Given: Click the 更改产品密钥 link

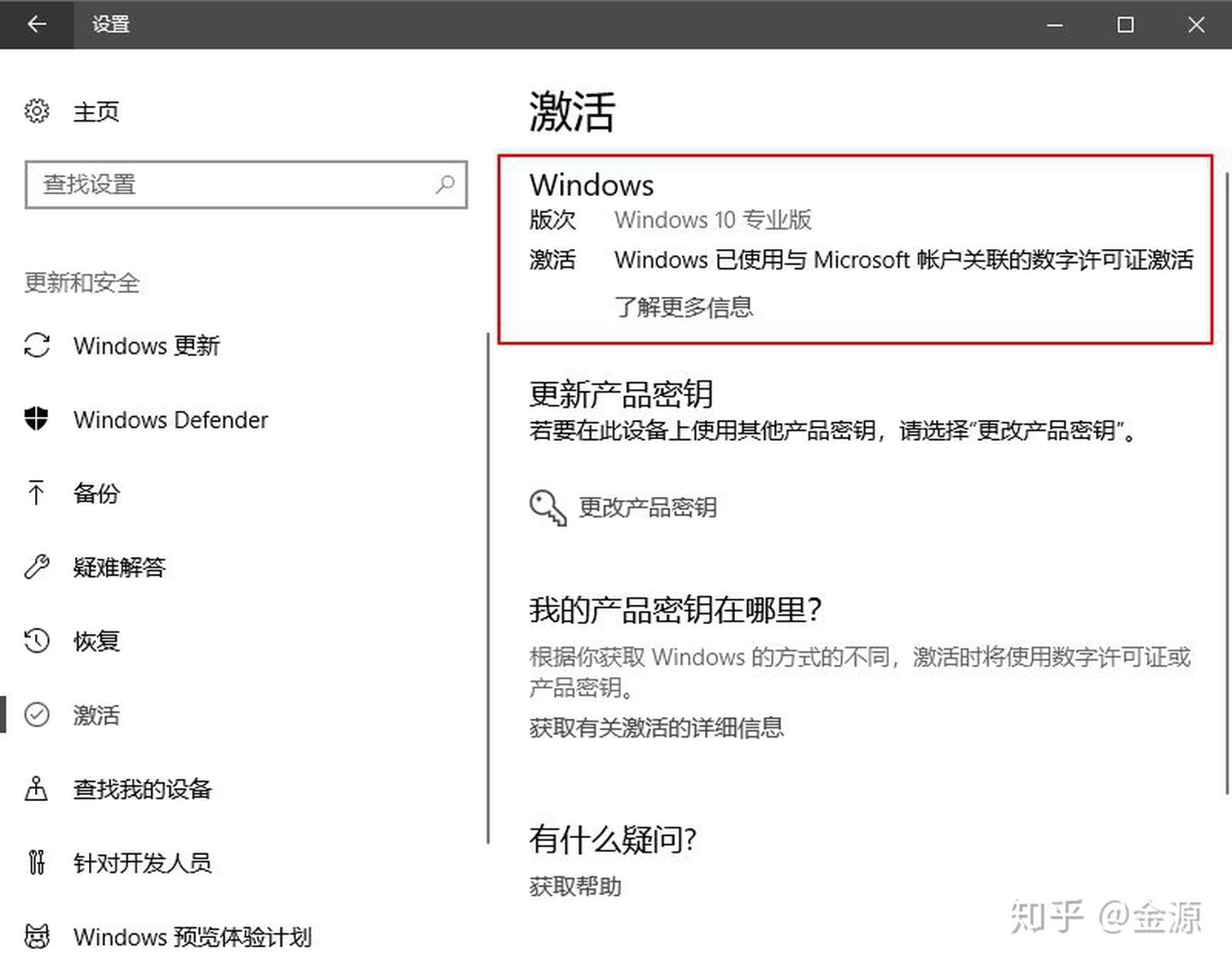Looking at the screenshot, I should coord(648,507).
